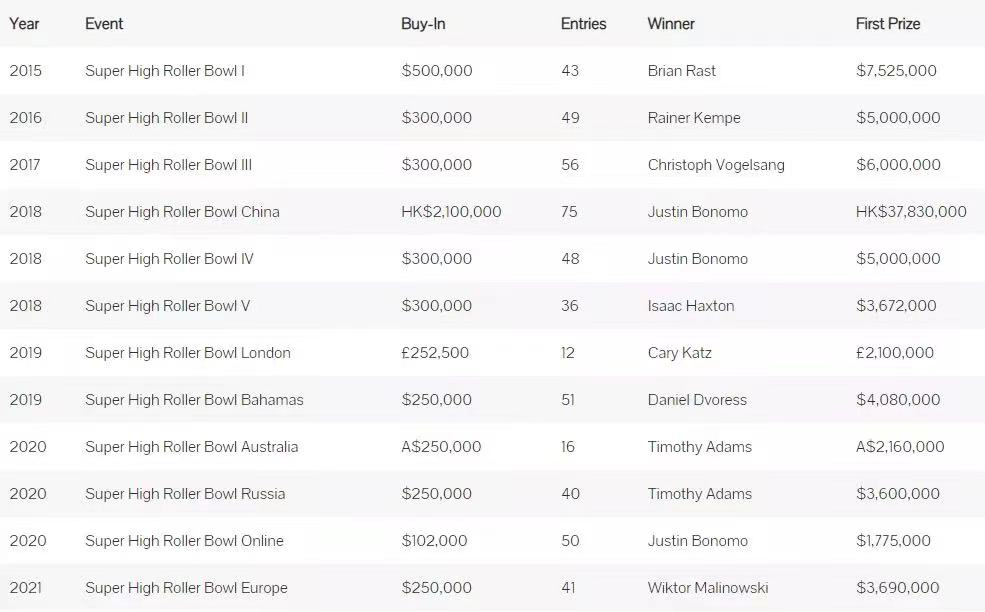Click the Entries column header
Image resolution: width=985 pixels, height=612 pixels.
(584, 24)
